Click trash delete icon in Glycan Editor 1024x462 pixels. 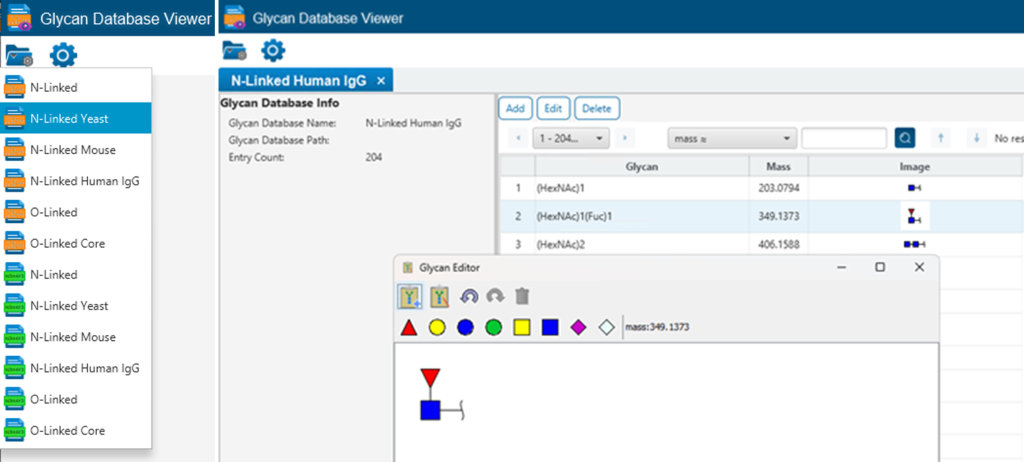tap(522, 297)
